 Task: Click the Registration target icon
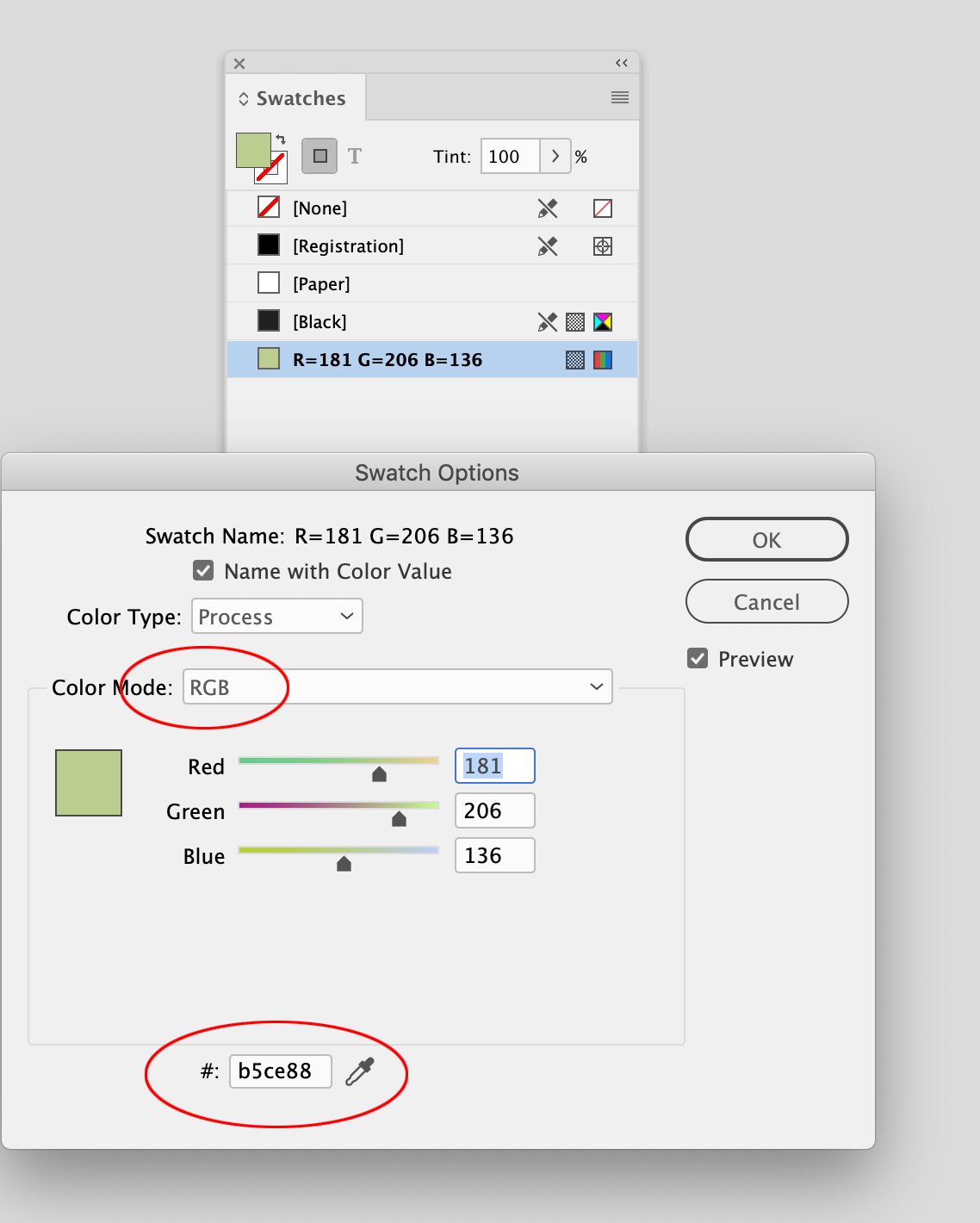point(602,245)
